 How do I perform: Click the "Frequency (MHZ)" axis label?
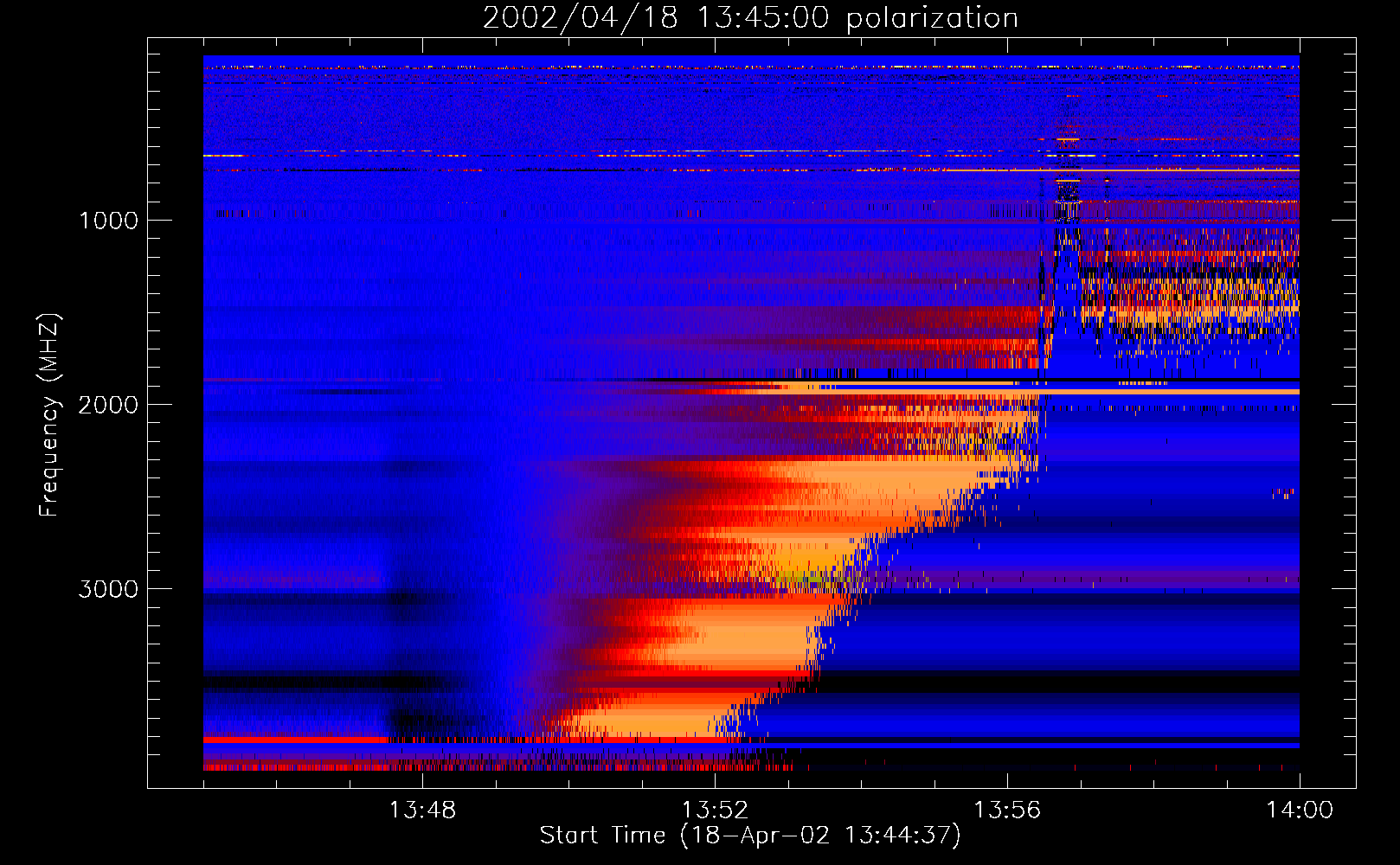coord(48,415)
